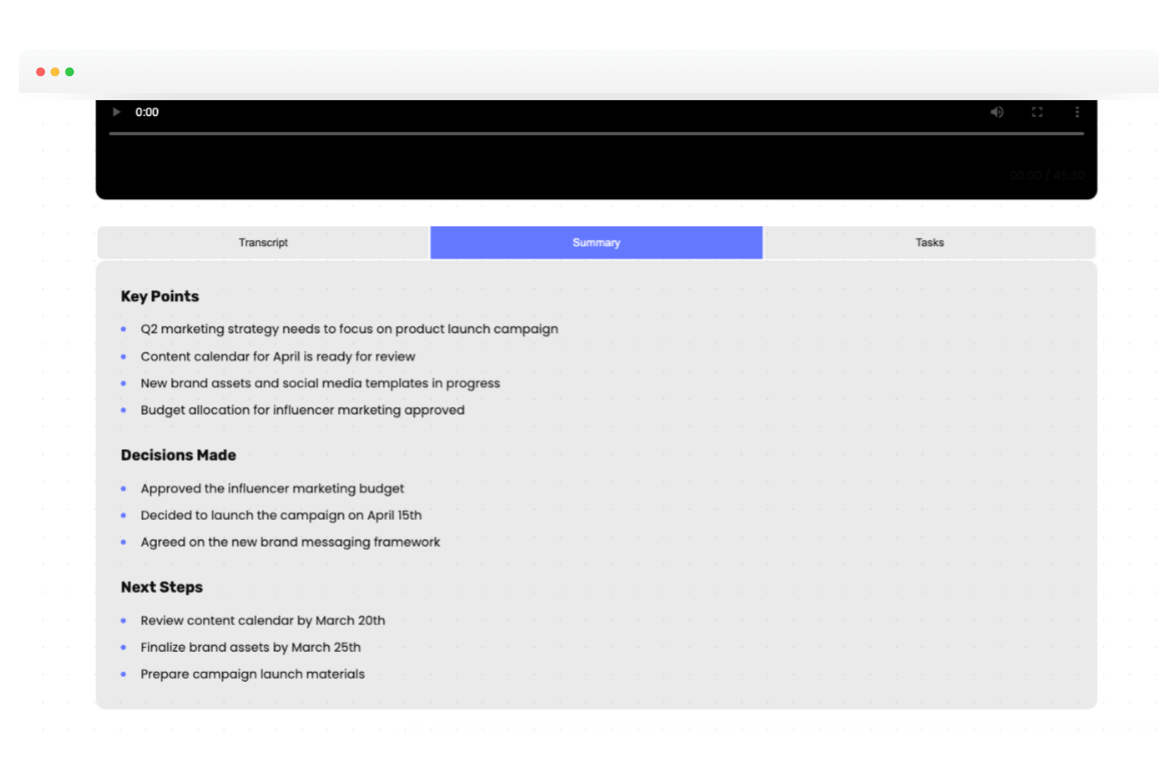1175x783 pixels.
Task: Click the Key Points heading
Action: pos(160,296)
